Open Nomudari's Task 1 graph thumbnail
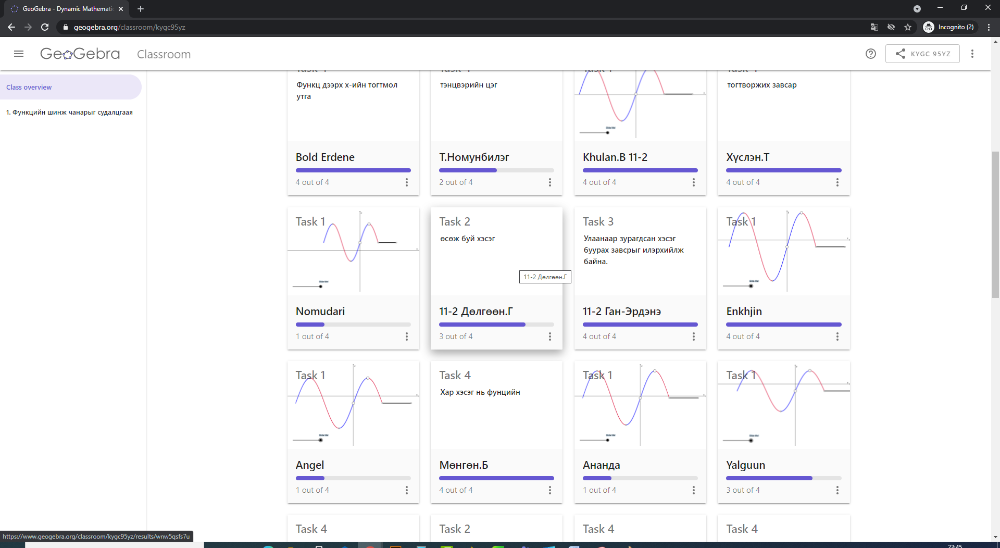The image size is (1000, 548). pos(353,251)
